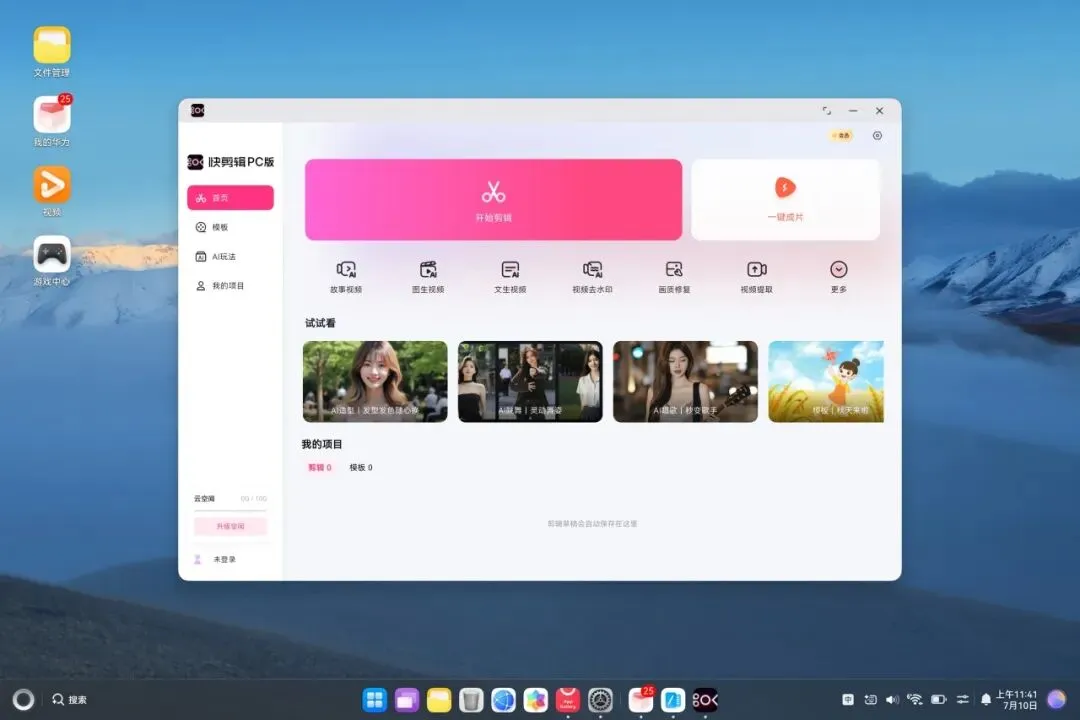This screenshot has width=1080, height=720.
Task: Click the battery tray icon
Action: [x=939, y=699]
